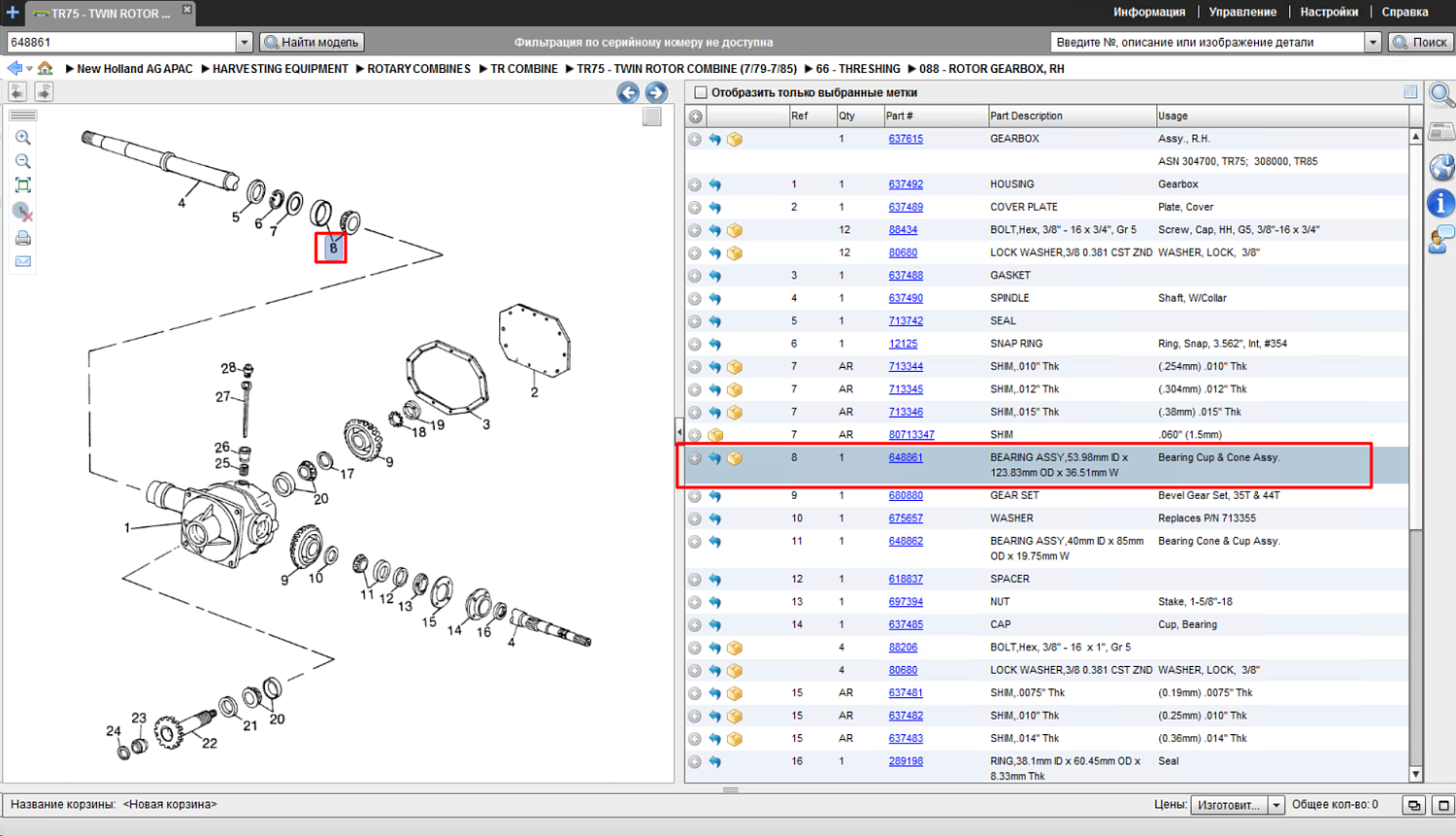Open the user chat support icon
1456x836 pixels.
[1441, 240]
